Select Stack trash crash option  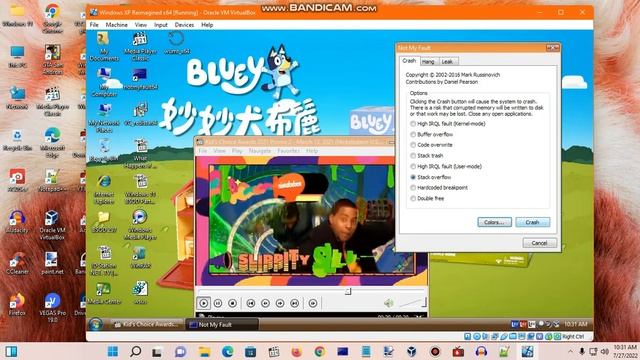pyautogui.click(x=427, y=156)
